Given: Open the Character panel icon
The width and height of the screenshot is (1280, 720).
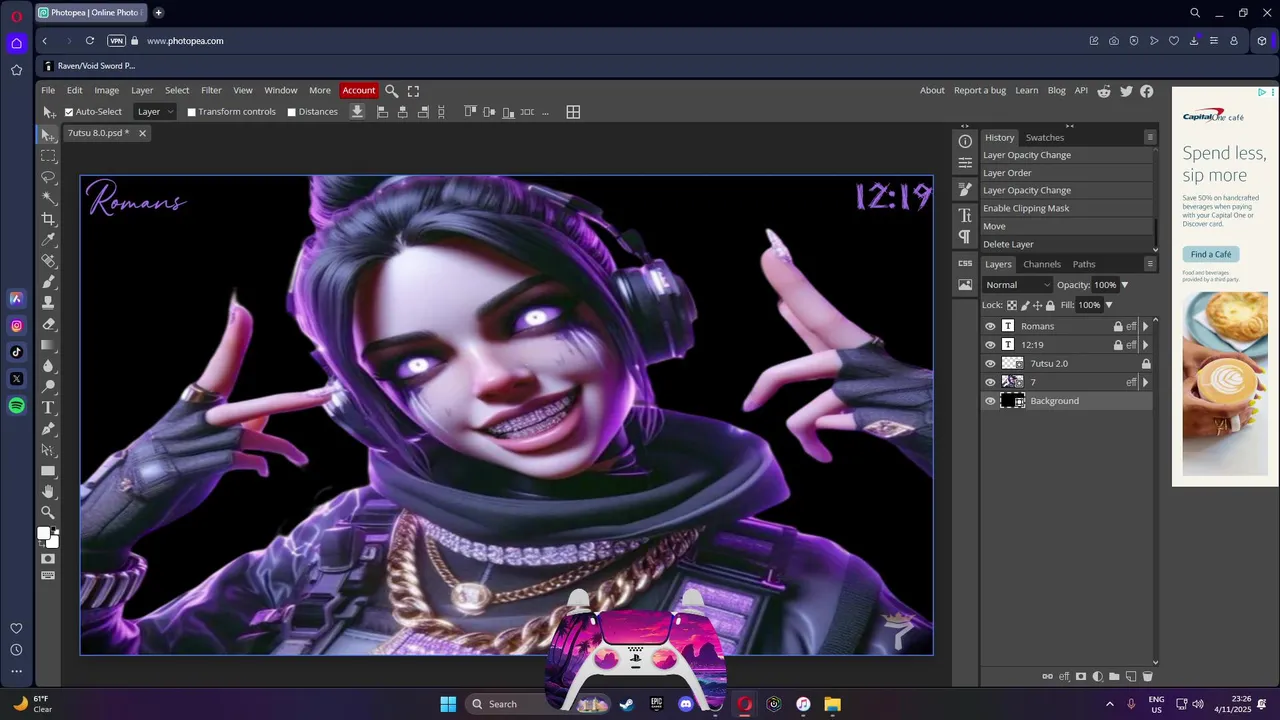Looking at the screenshot, I should point(965,215).
